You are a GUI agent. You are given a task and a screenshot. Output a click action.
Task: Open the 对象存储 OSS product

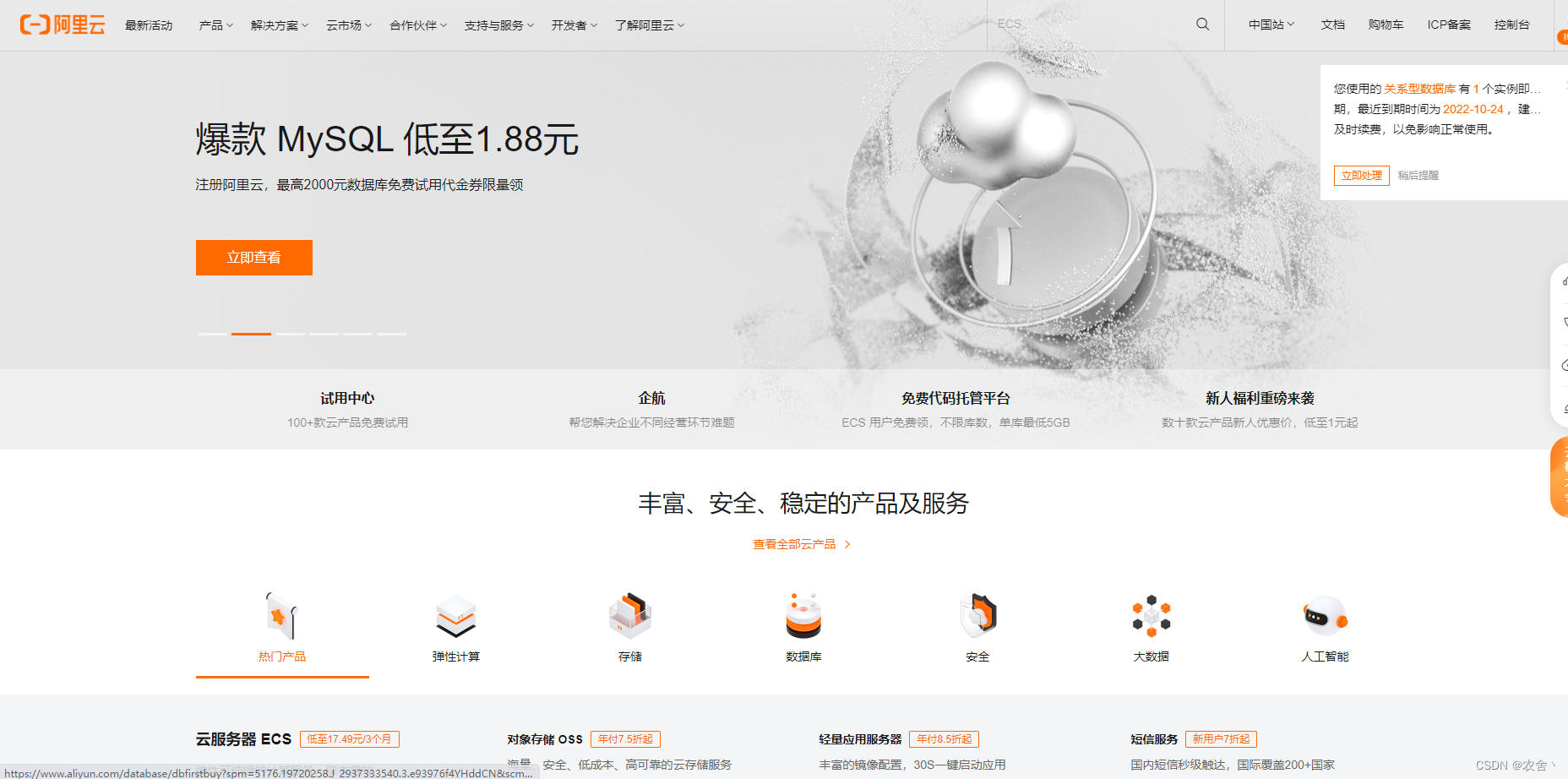coord(545,739)
